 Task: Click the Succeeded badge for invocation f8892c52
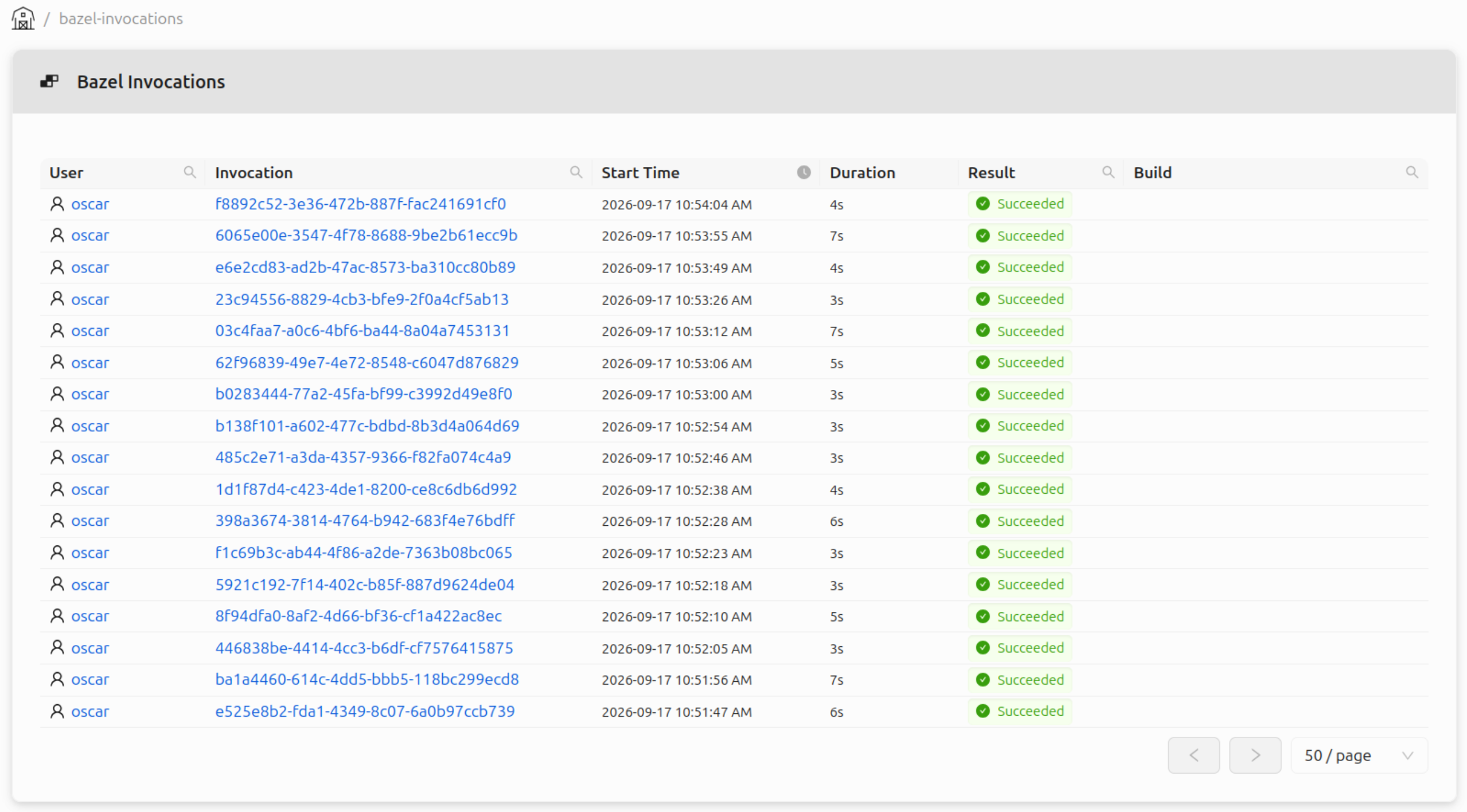(1020, 204)
